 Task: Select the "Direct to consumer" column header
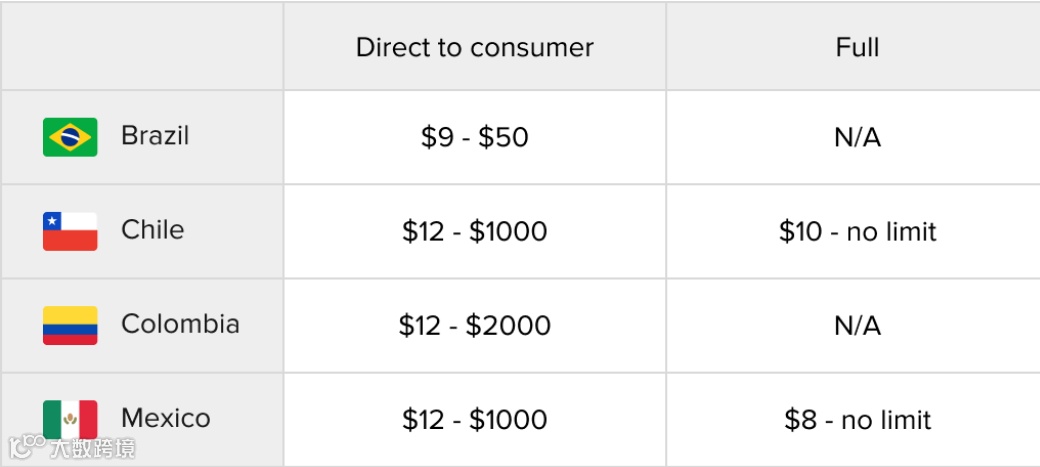474,47
